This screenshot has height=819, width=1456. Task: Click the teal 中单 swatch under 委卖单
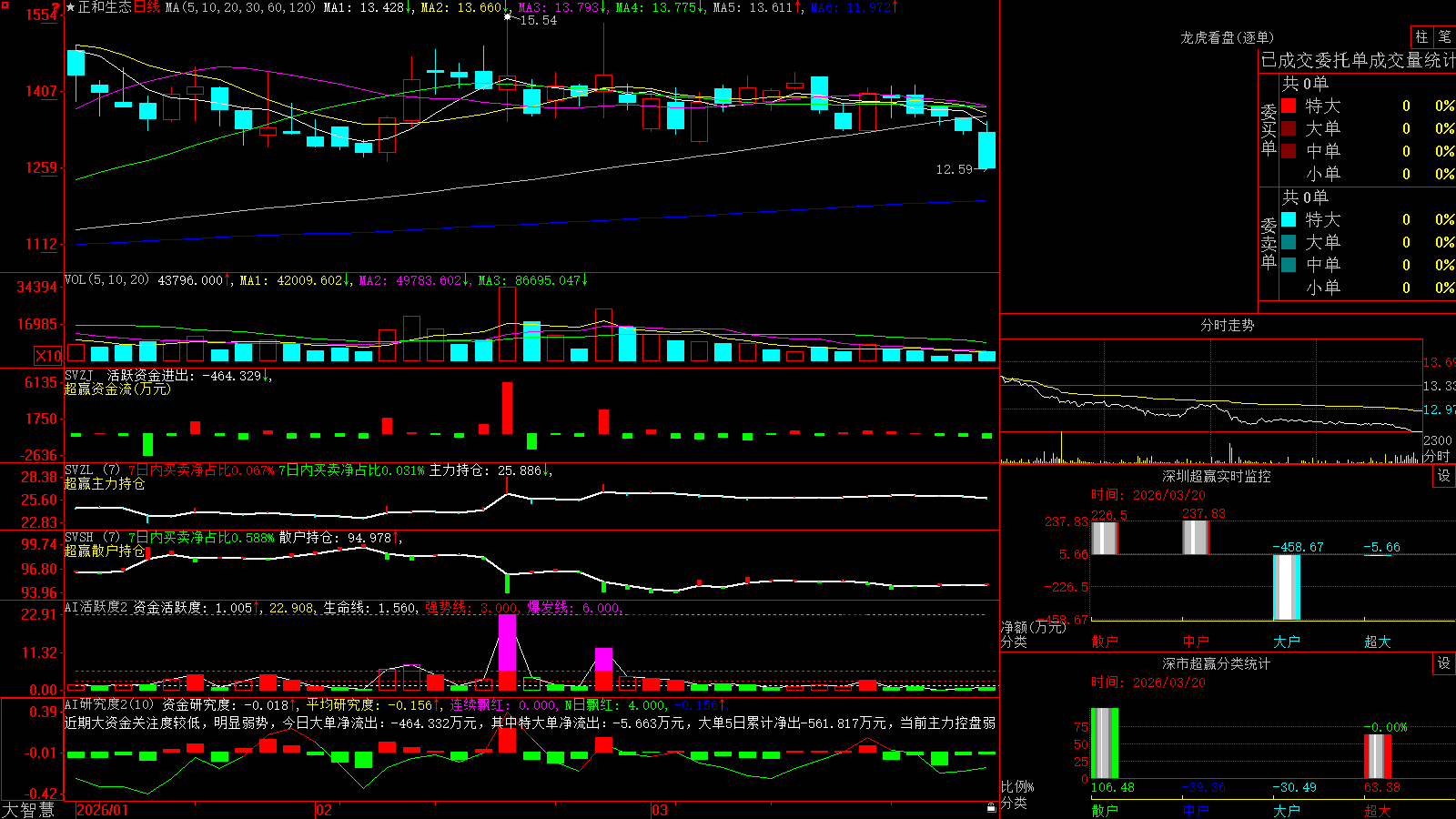1289,265
